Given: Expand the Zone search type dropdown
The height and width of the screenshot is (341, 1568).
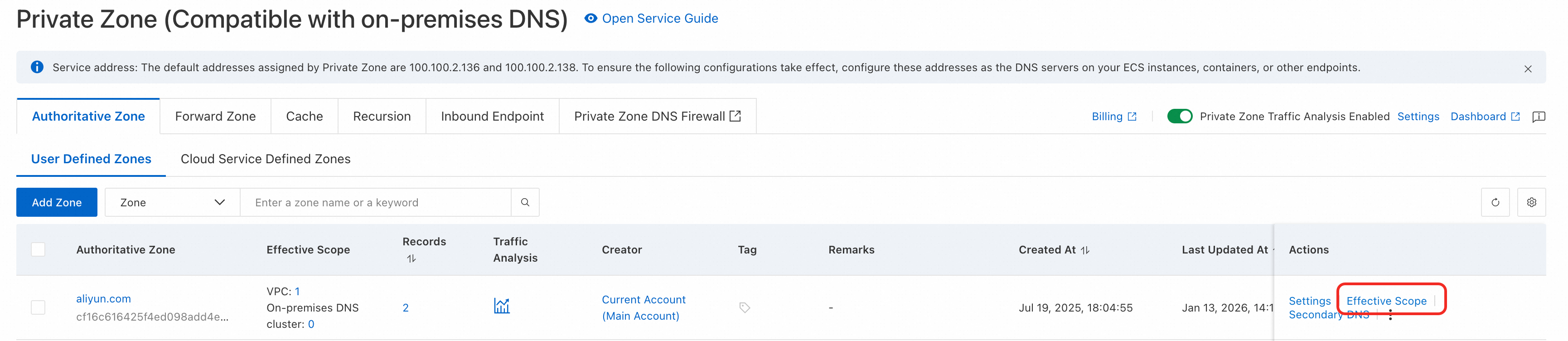Looking at the screenshot, I should click(172, 202).
